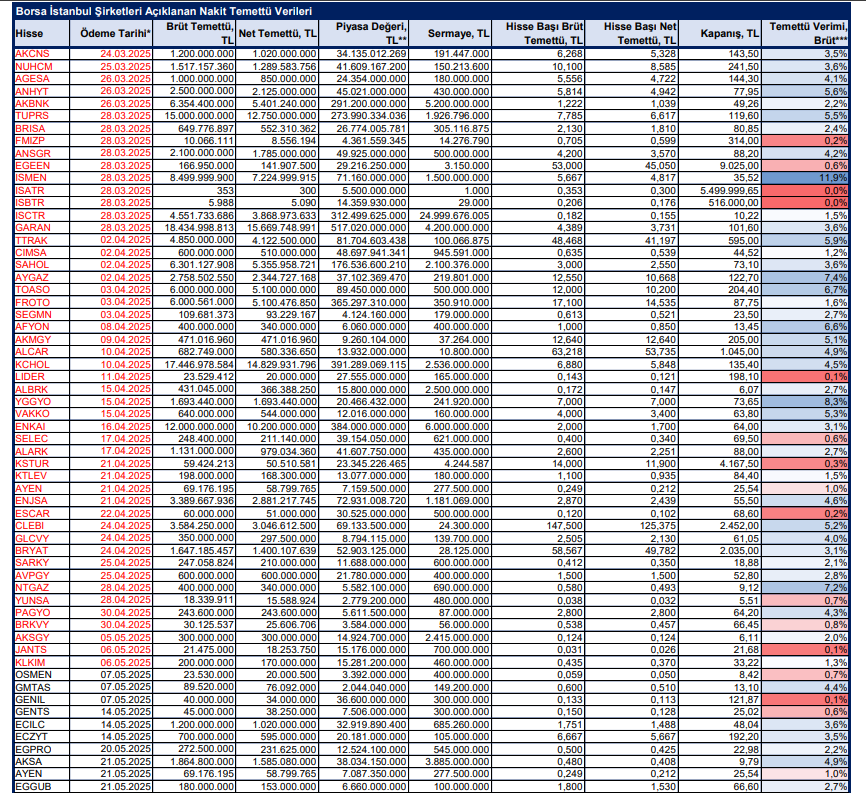Click the 7,2% yield cell for NTGAZ
This screenshot has width=866, height=793.
click(805, 588)
